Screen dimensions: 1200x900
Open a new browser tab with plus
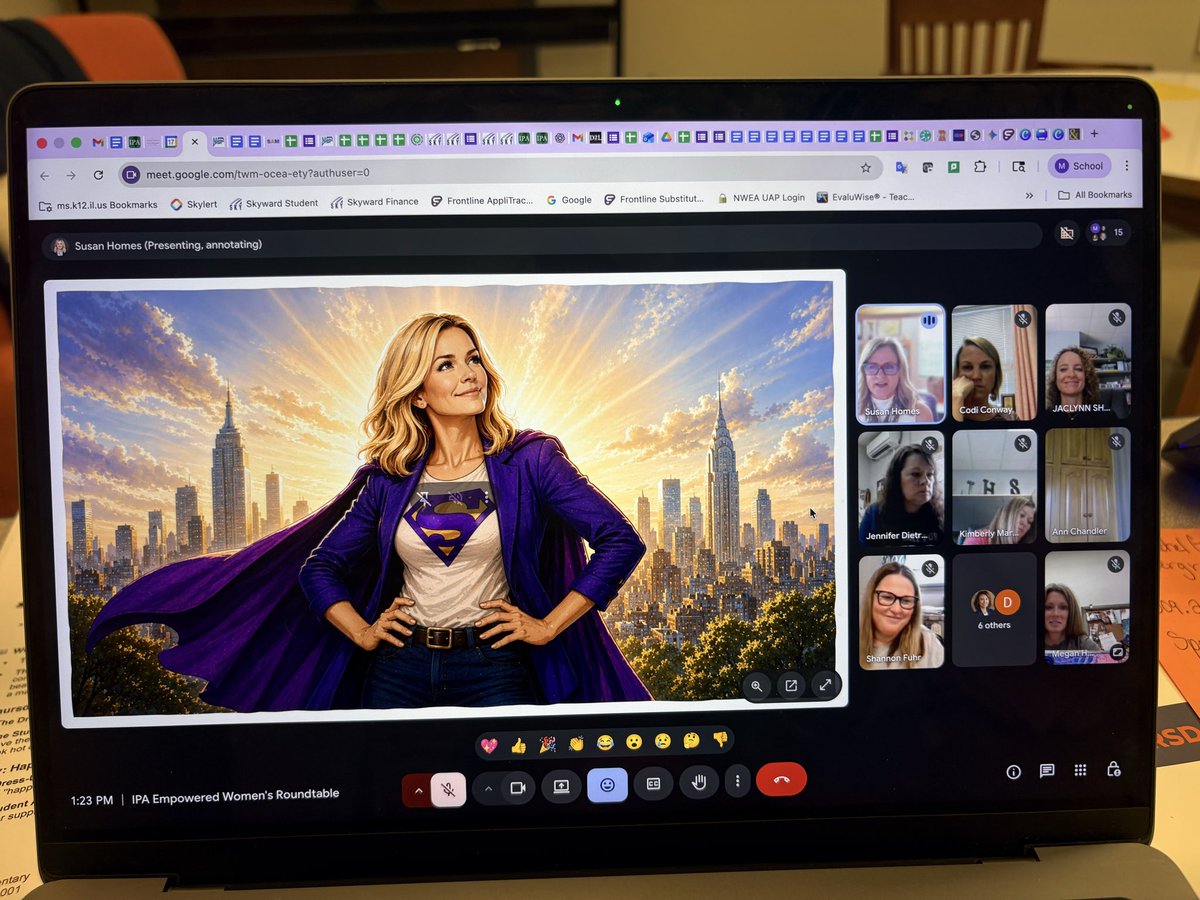(1094, 133)
